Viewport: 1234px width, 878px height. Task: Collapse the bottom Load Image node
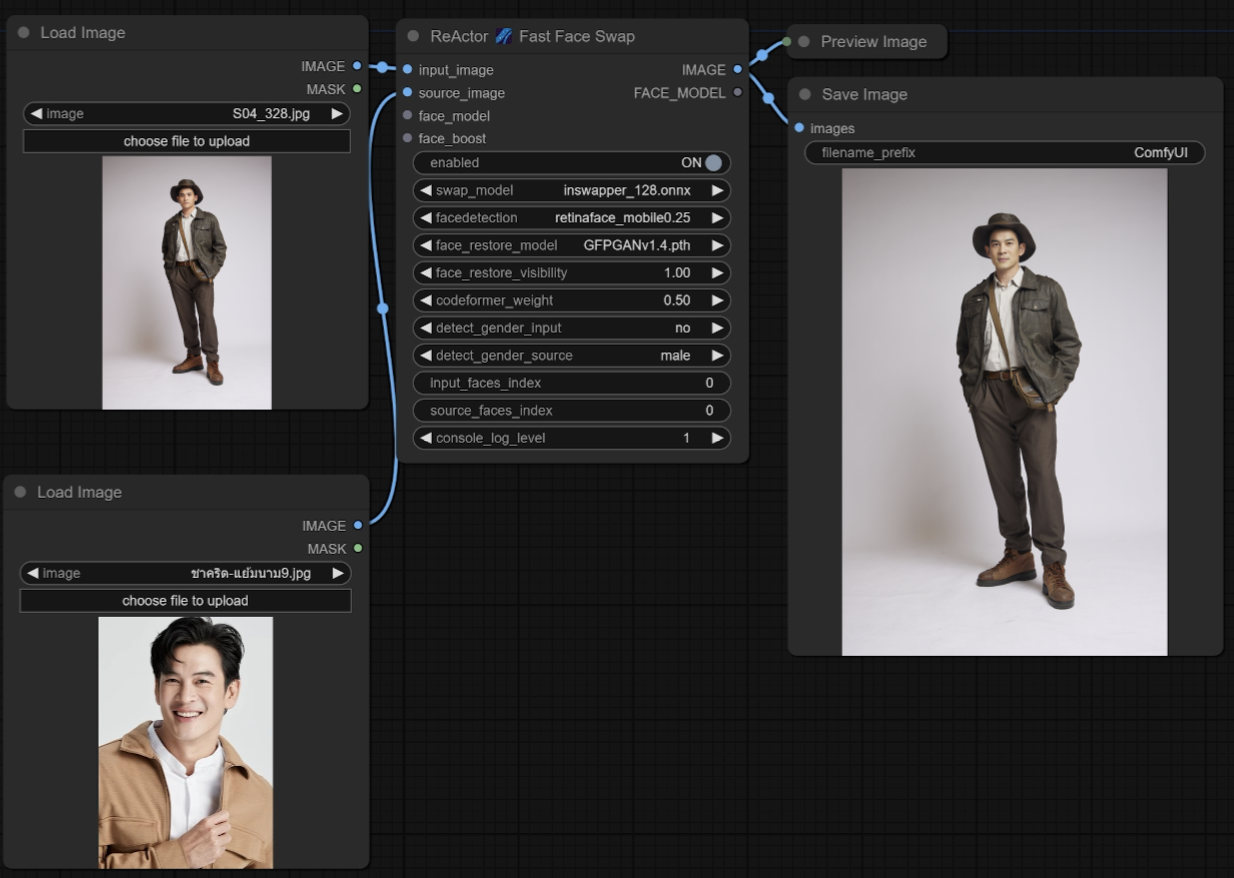pyautogui.click(x=20, y=492)
